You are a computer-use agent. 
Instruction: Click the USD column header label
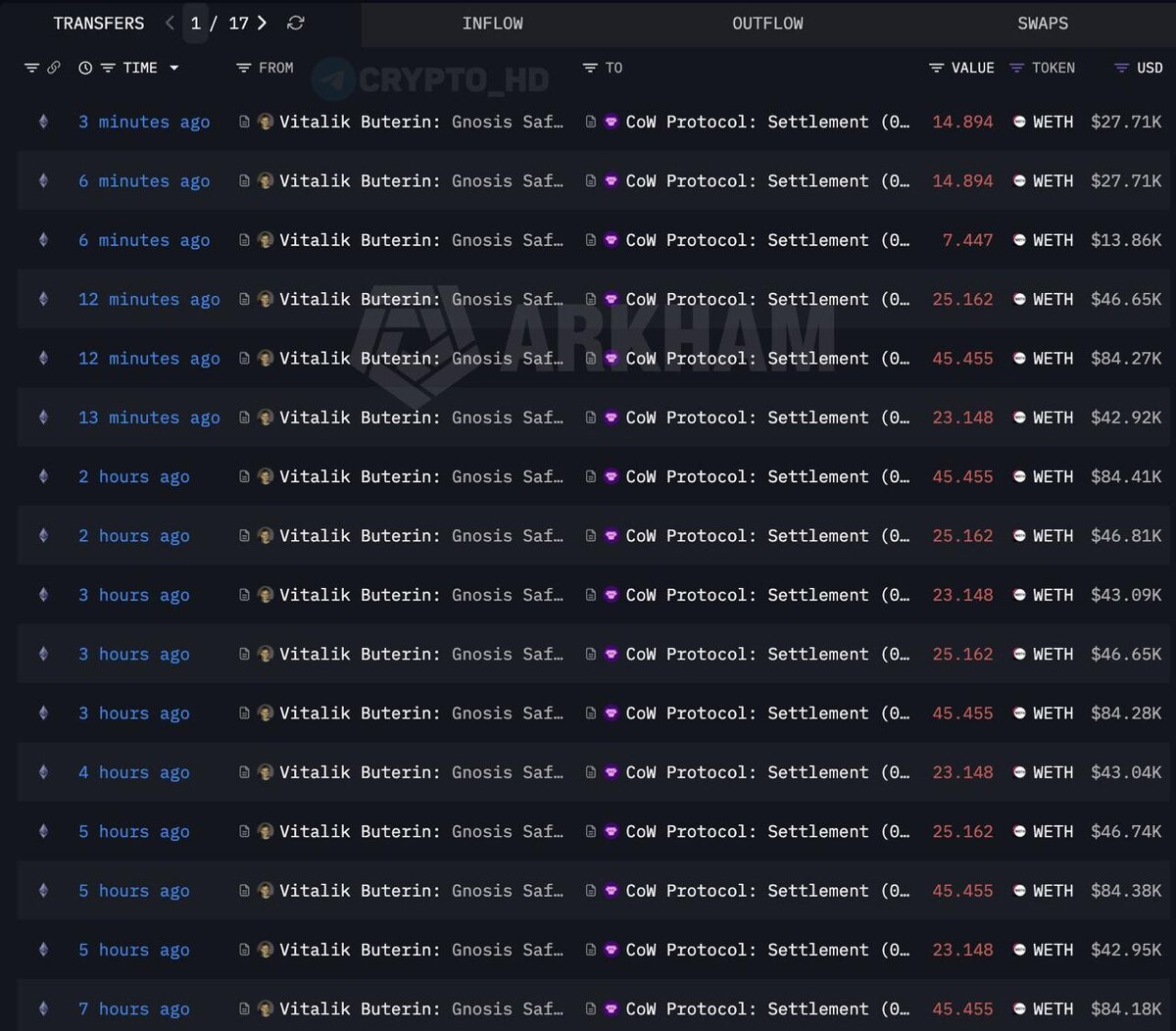click(x=1150, y=68)
